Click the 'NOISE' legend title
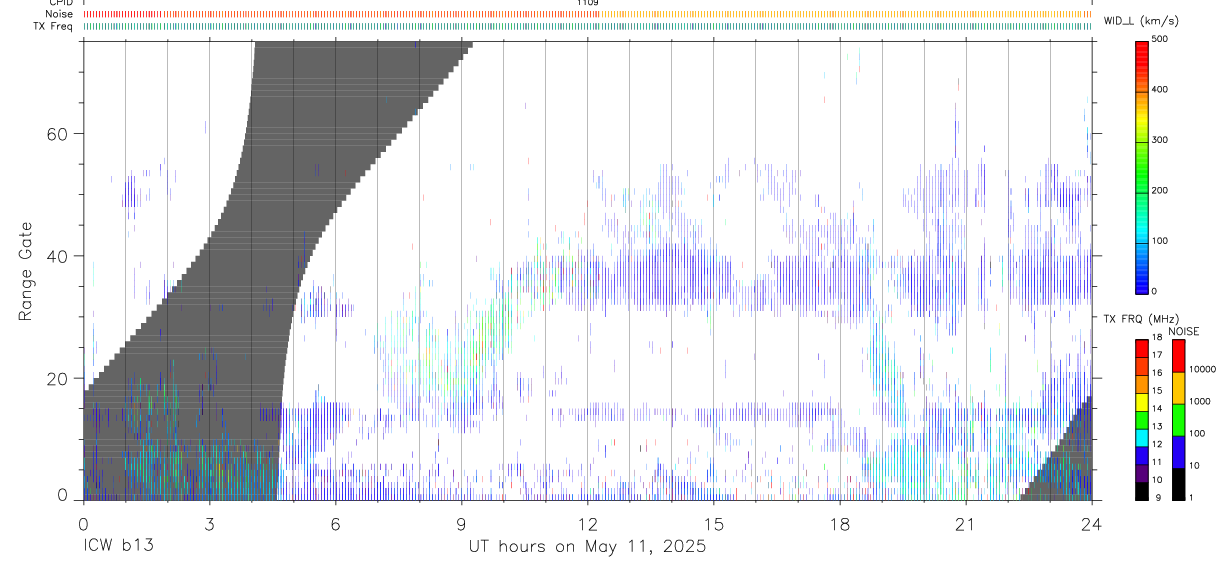This screenshot has width=1228, height=567. click(1184, 331)
